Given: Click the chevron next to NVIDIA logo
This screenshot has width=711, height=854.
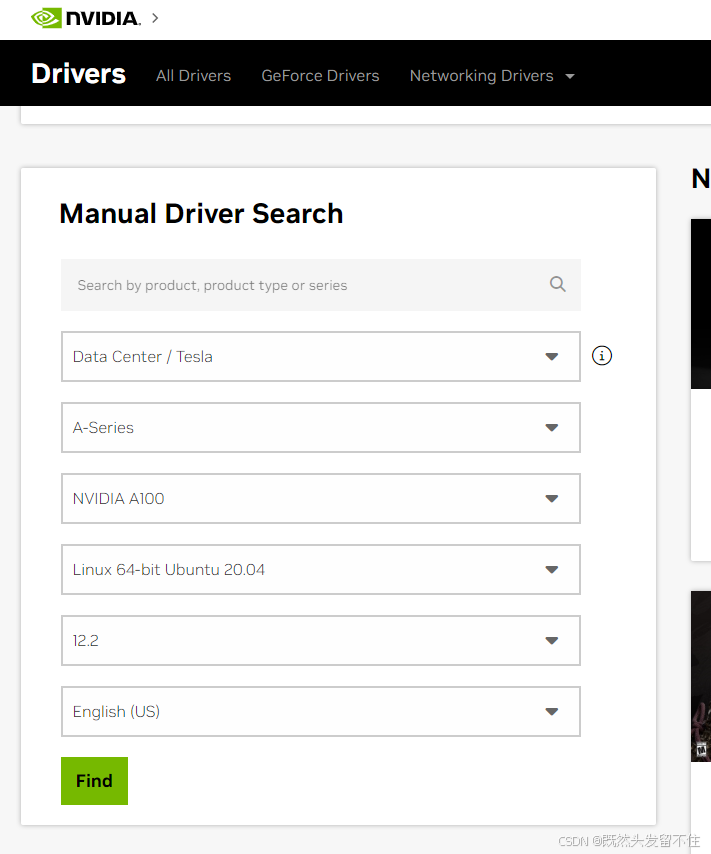Looking at the screenshot, I should point(155,18).
